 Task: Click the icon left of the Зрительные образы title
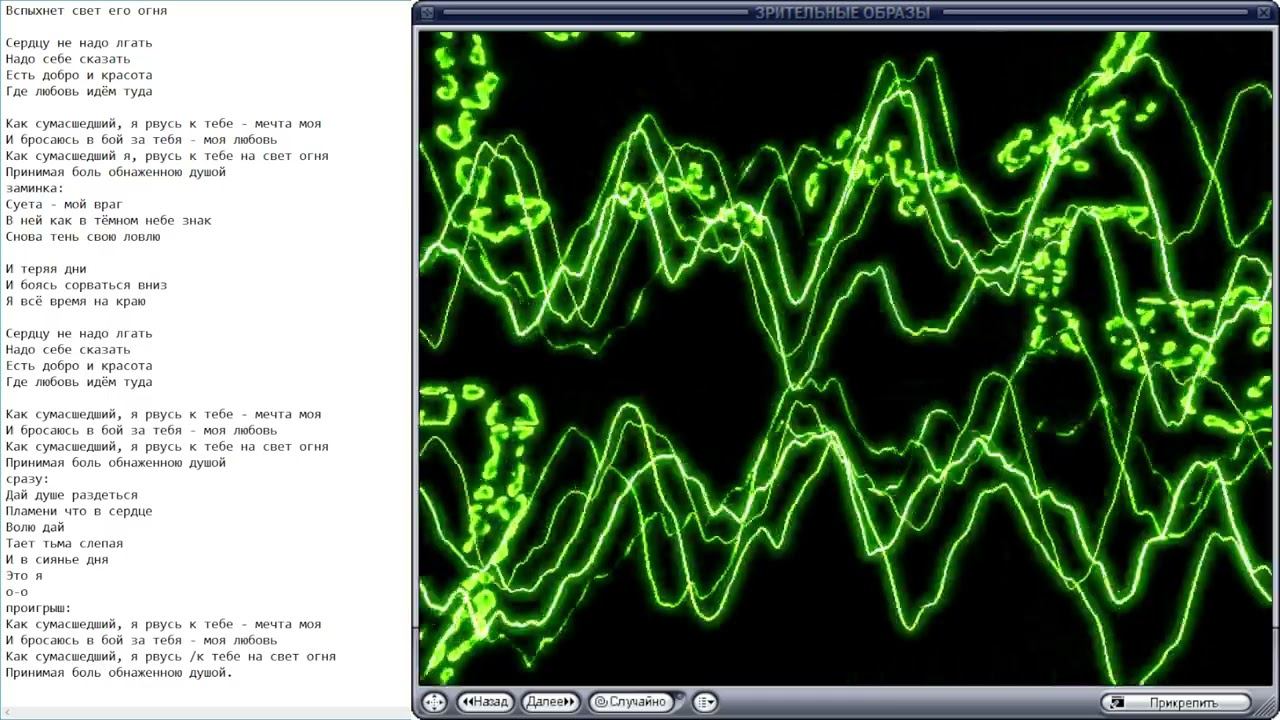(x=427, y=13)
